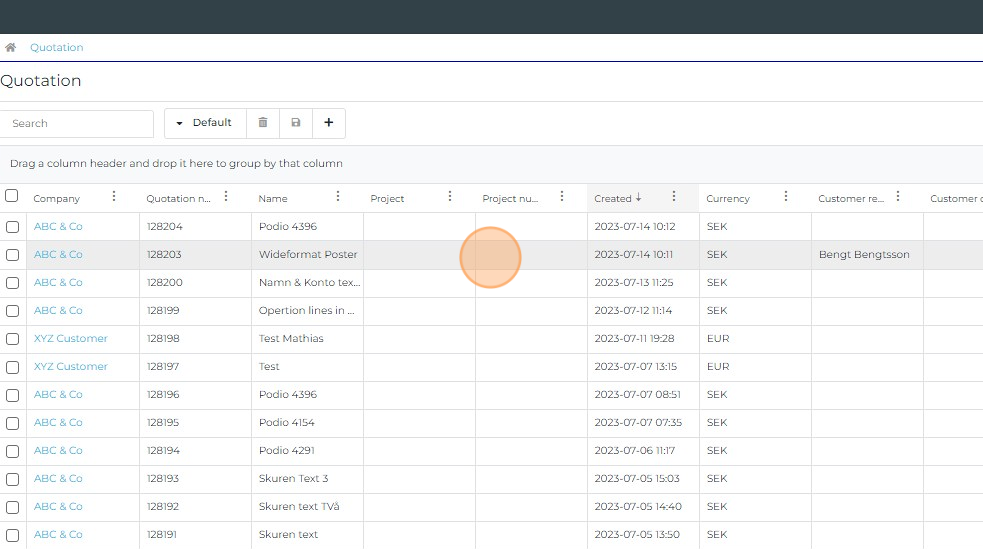Expand the Default view dropdown
The image size is (983, 549).
pos(204,123)
